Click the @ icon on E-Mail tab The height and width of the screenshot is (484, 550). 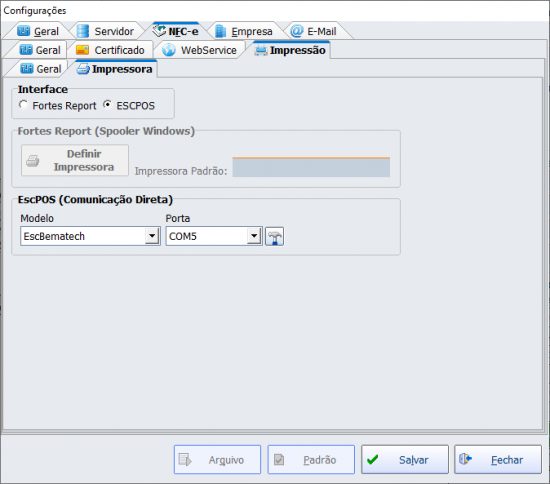coord(297,31)
